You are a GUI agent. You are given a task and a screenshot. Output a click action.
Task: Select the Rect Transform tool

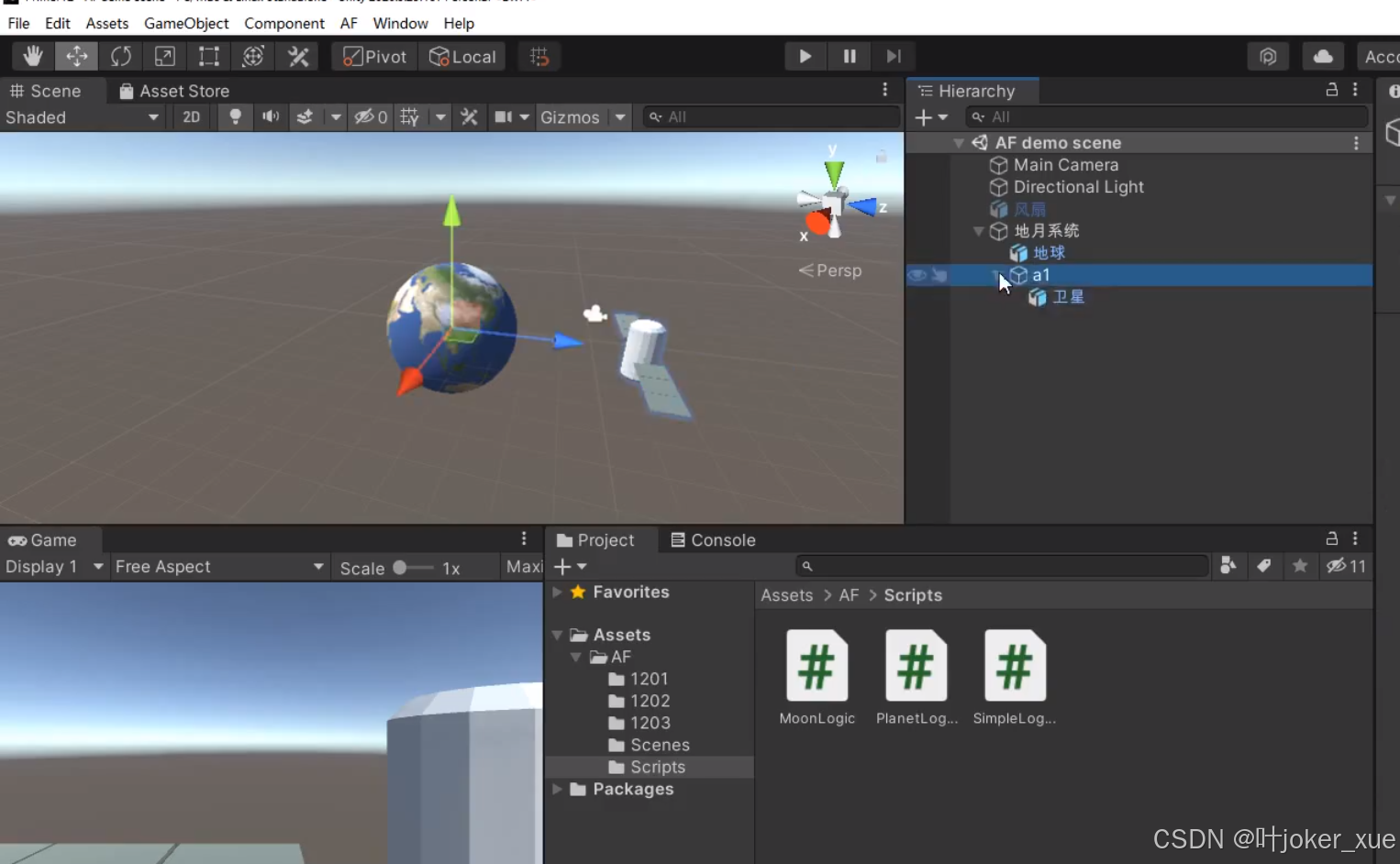pos(208,56)
